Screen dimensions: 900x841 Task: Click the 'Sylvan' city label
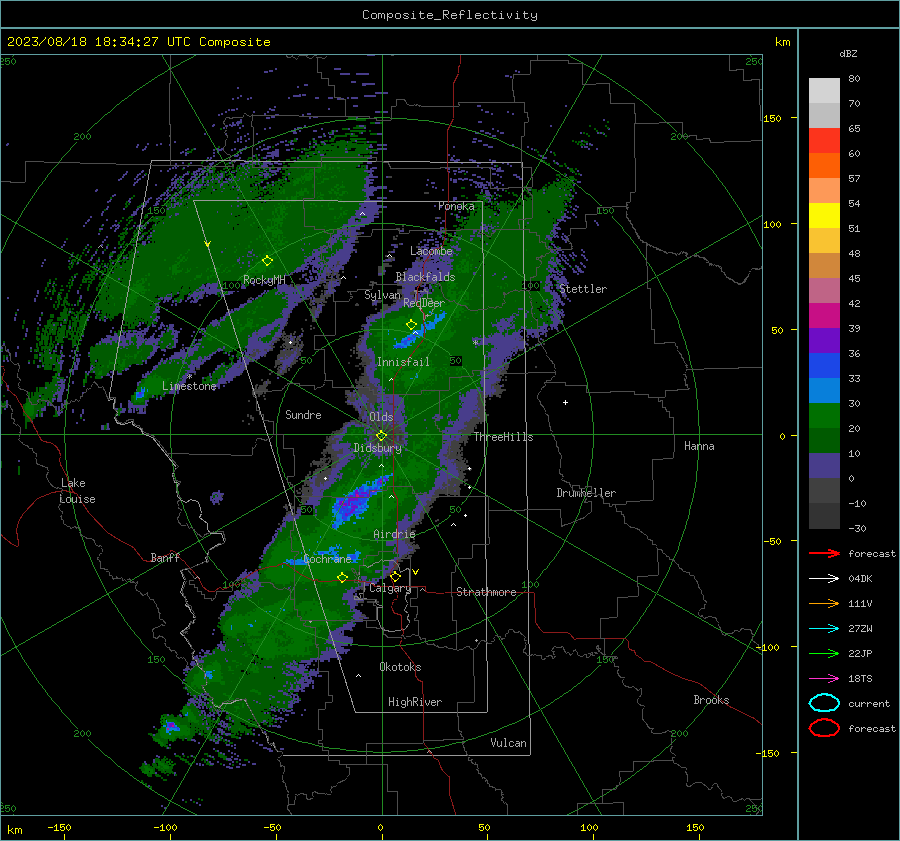382,294
